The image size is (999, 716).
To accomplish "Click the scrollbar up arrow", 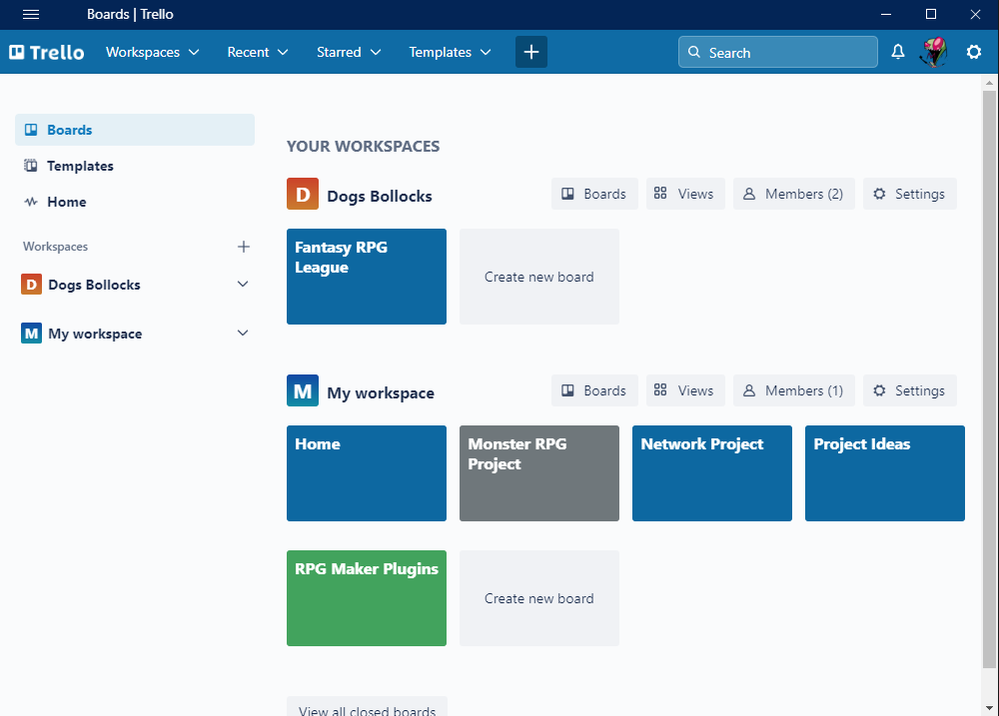I will tap(989, 83).
